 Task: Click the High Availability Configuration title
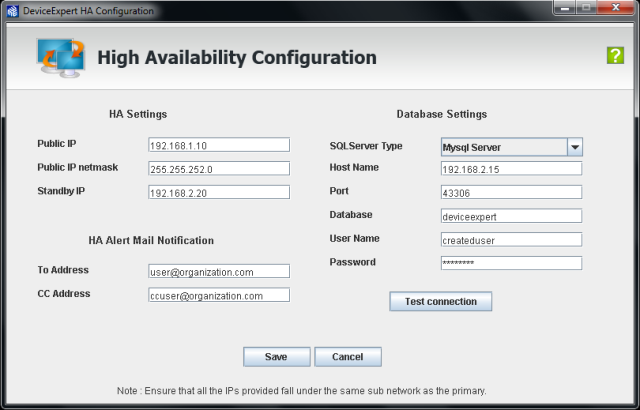pos(237,58)
